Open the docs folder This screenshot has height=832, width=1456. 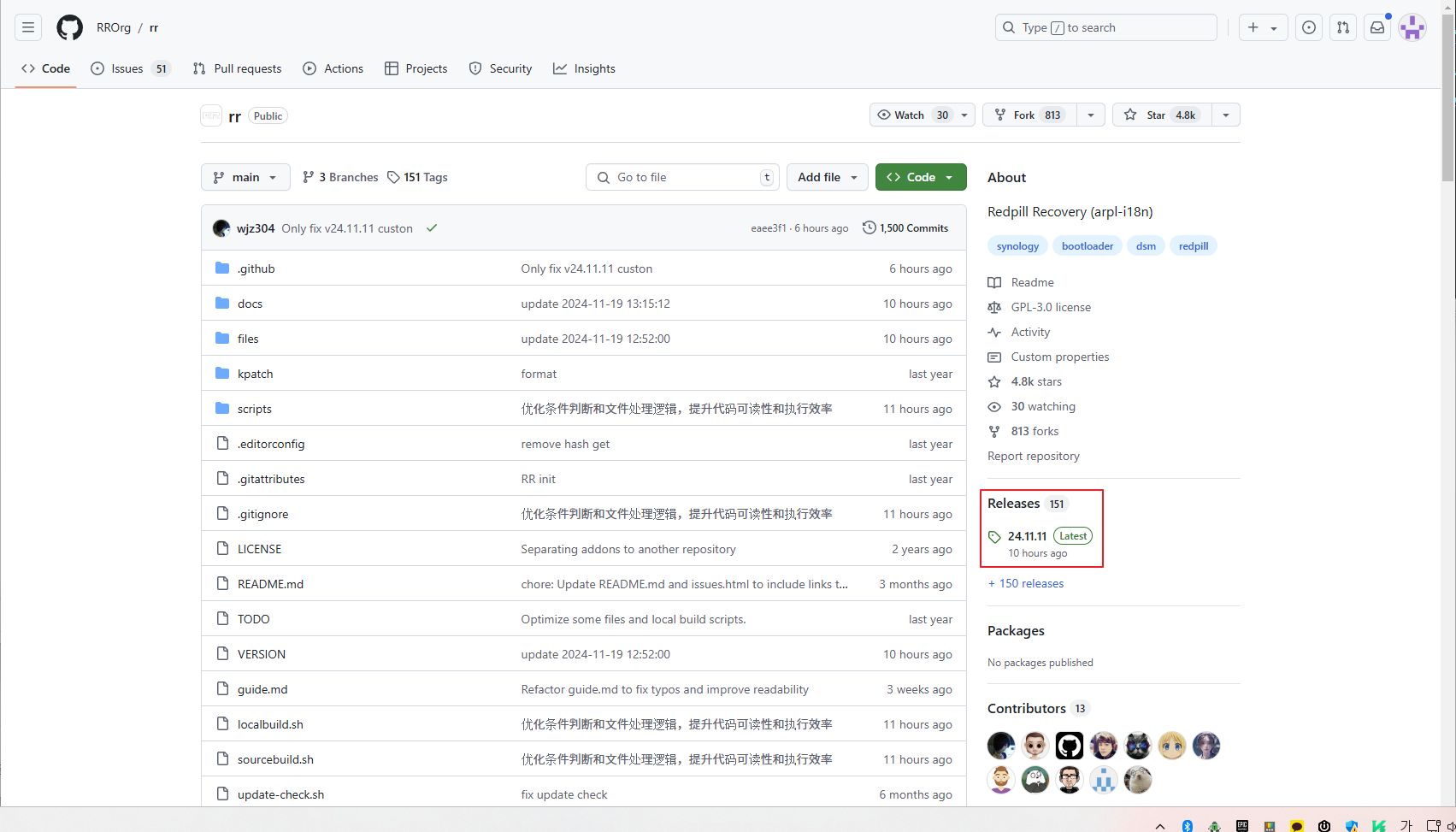point(250,304)
